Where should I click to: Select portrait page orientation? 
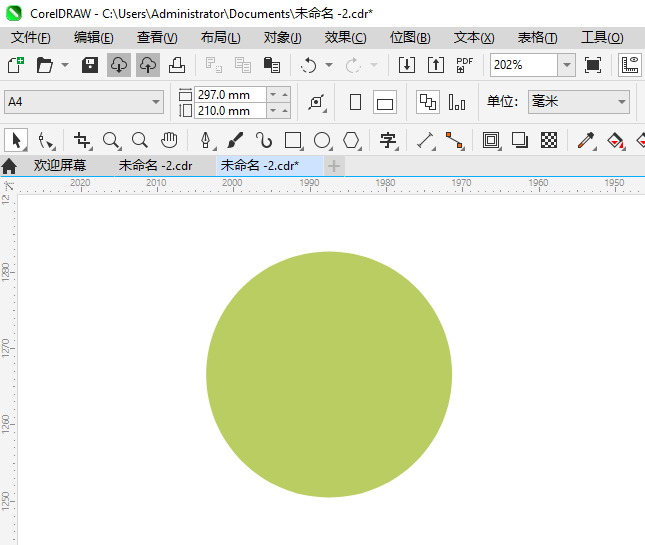(355, 102)
